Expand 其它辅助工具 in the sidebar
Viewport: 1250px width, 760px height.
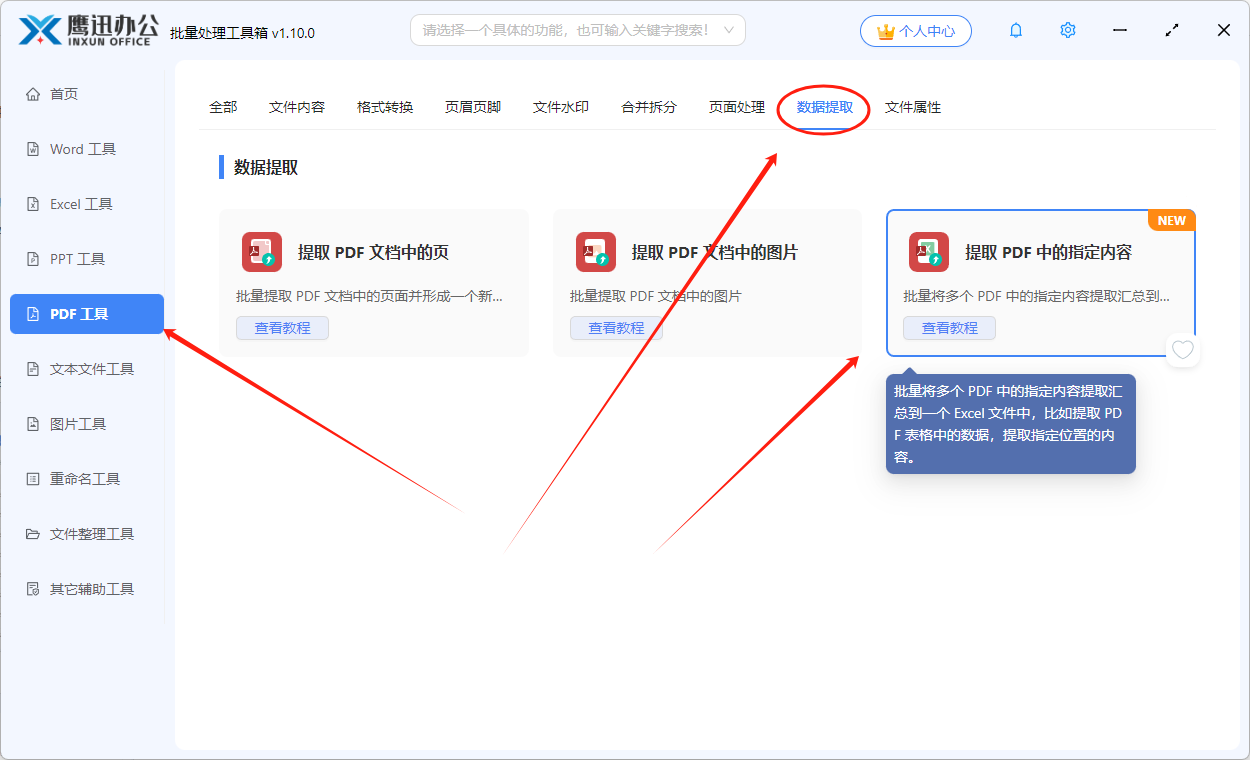(88, 588)
